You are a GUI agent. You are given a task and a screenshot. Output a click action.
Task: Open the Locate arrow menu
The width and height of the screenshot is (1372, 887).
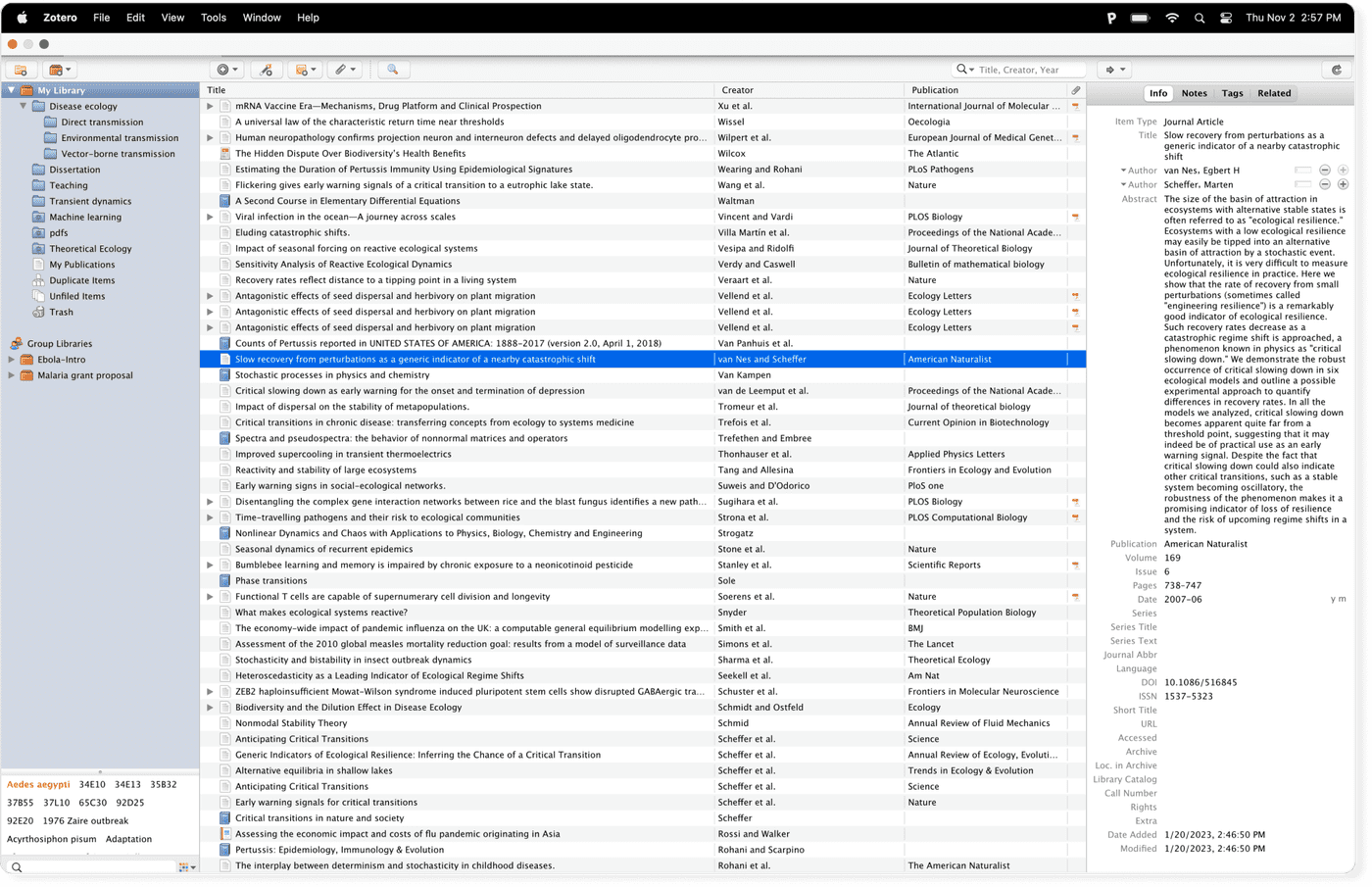pyautogui.click(x=1113, y=69)
